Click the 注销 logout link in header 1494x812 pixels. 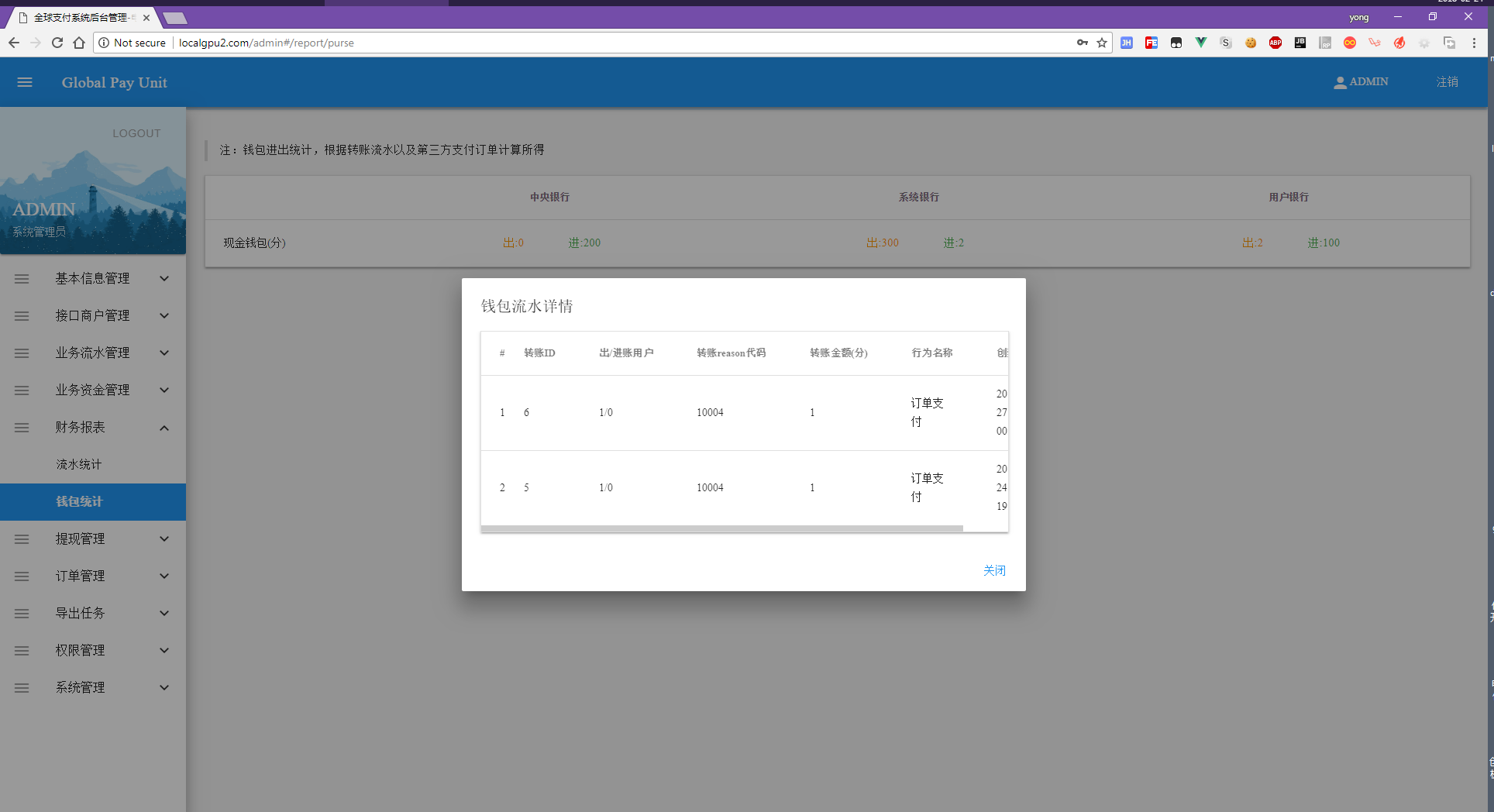tap(1448, 82)
